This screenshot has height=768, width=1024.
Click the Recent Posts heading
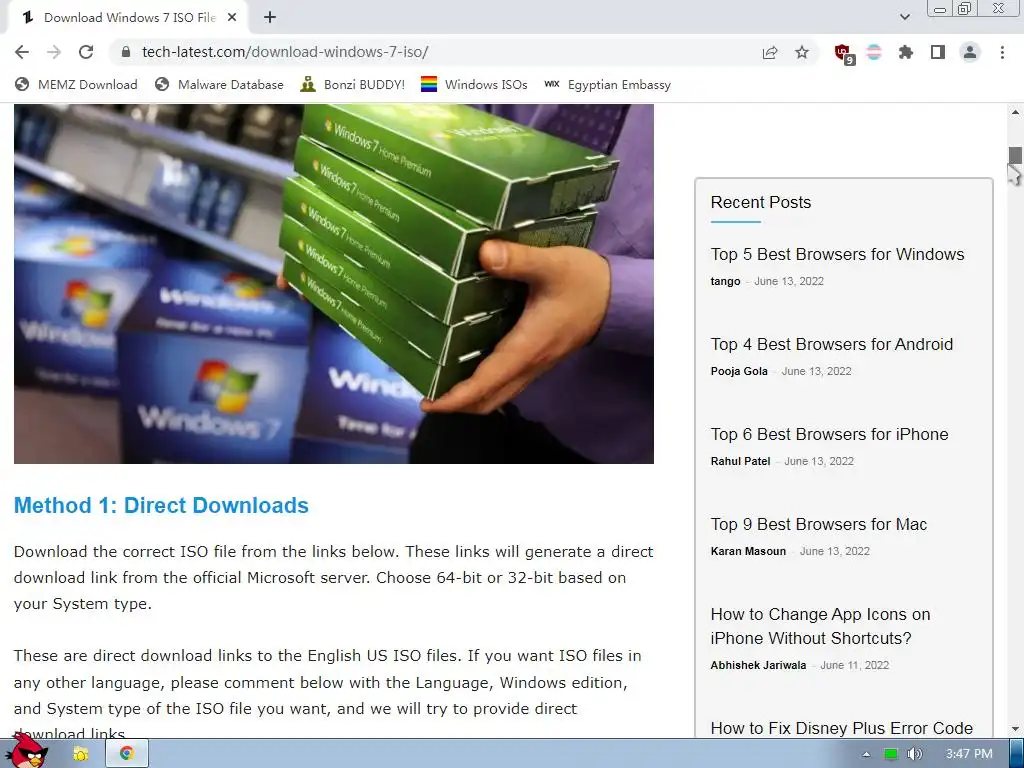[x=761, y=202]
